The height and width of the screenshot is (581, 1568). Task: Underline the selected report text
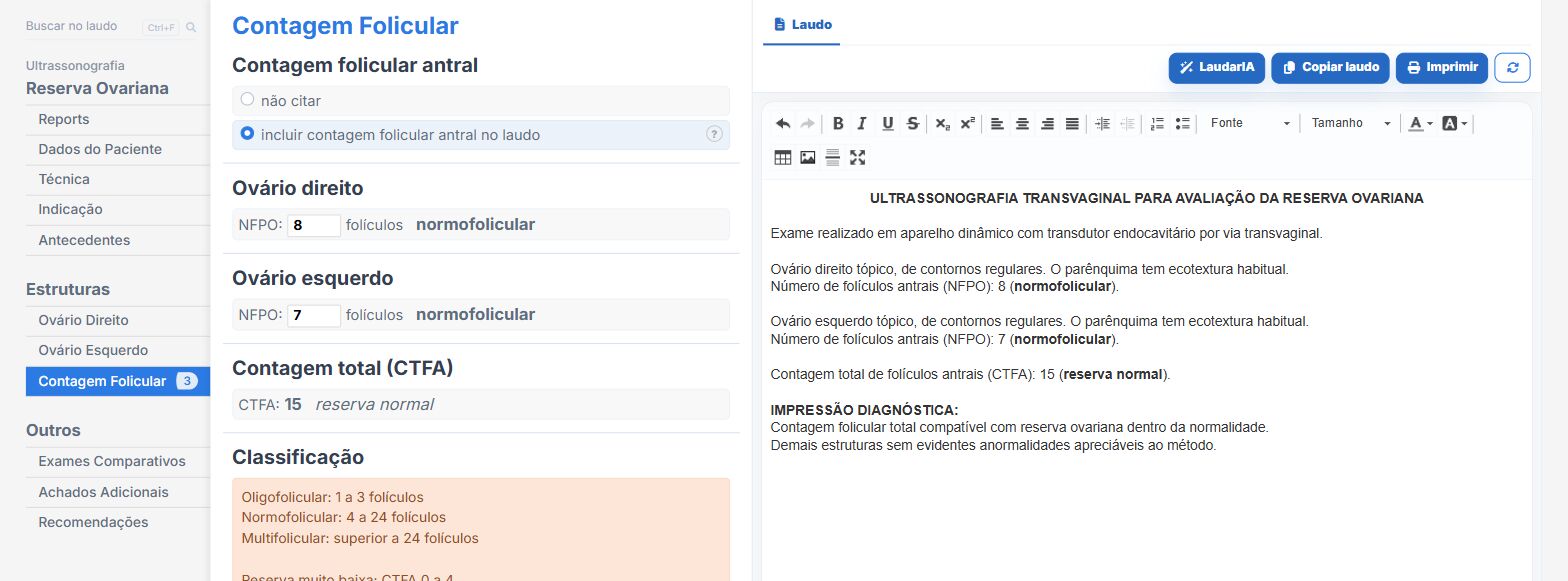[888, 123]
